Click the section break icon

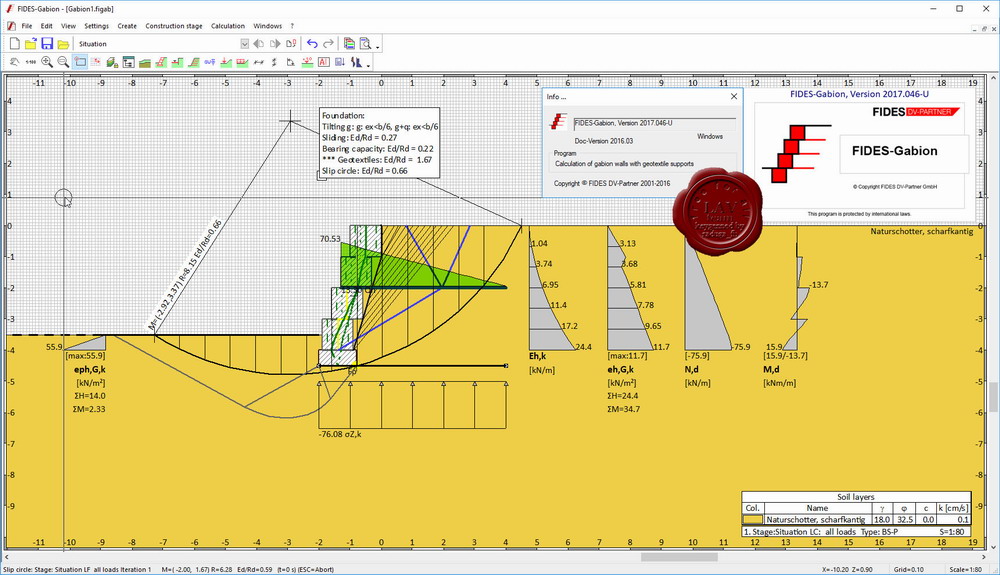coord(275,62)
